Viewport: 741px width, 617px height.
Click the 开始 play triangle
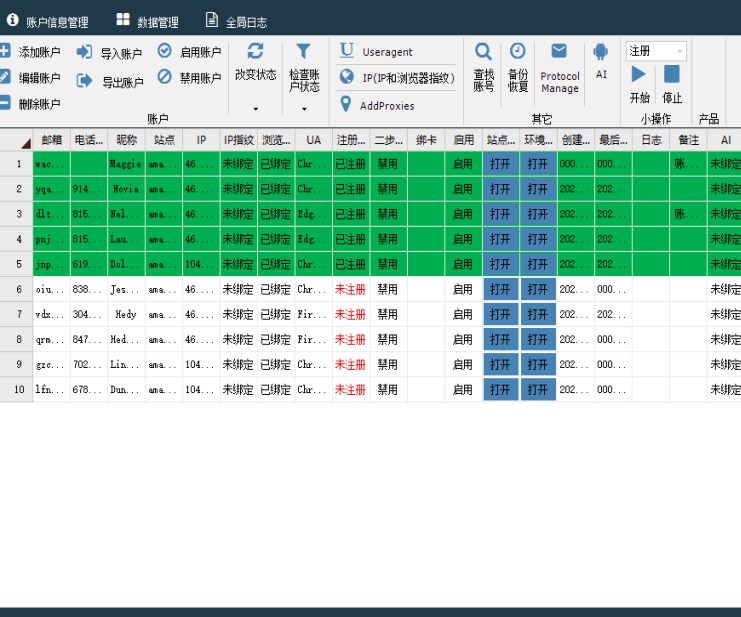click(x=638, y=74)
